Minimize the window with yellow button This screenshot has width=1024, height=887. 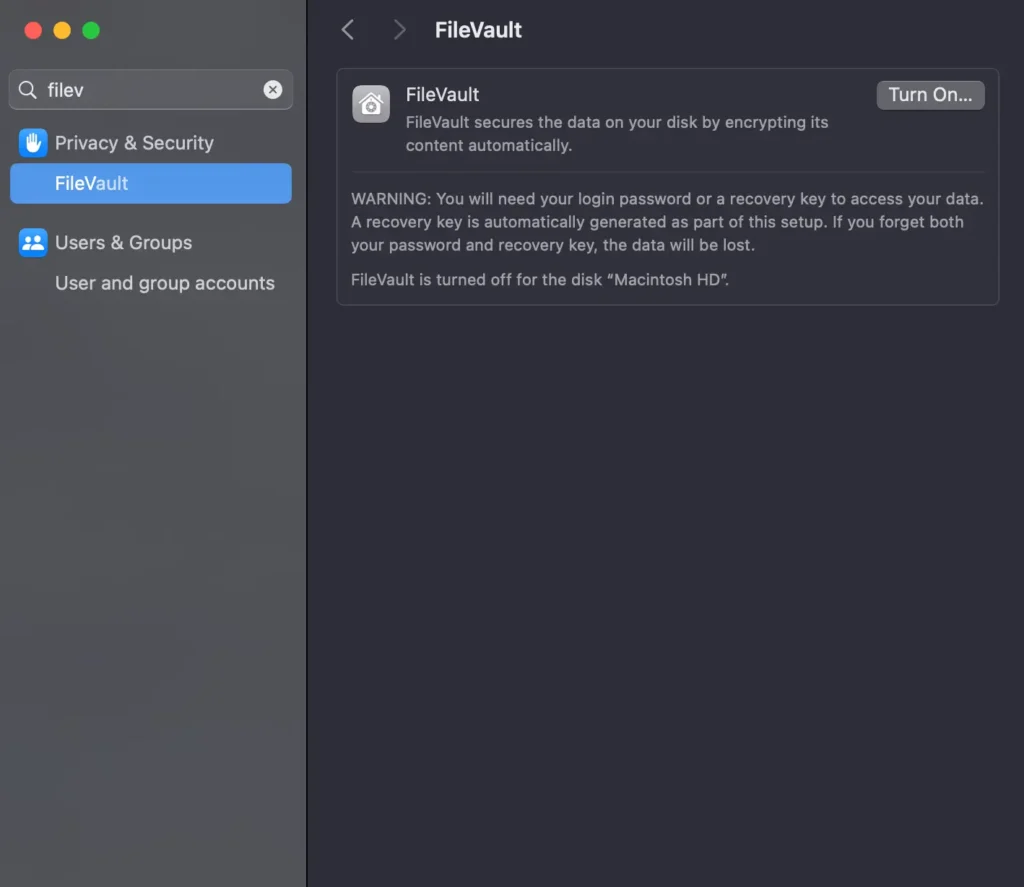point(62,30)
